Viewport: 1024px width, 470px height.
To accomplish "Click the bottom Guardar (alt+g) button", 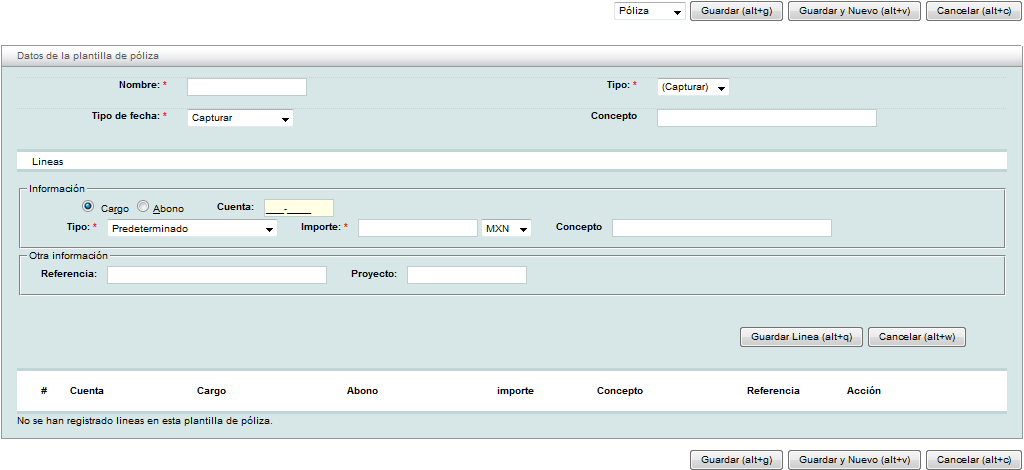I will point(737,460).
